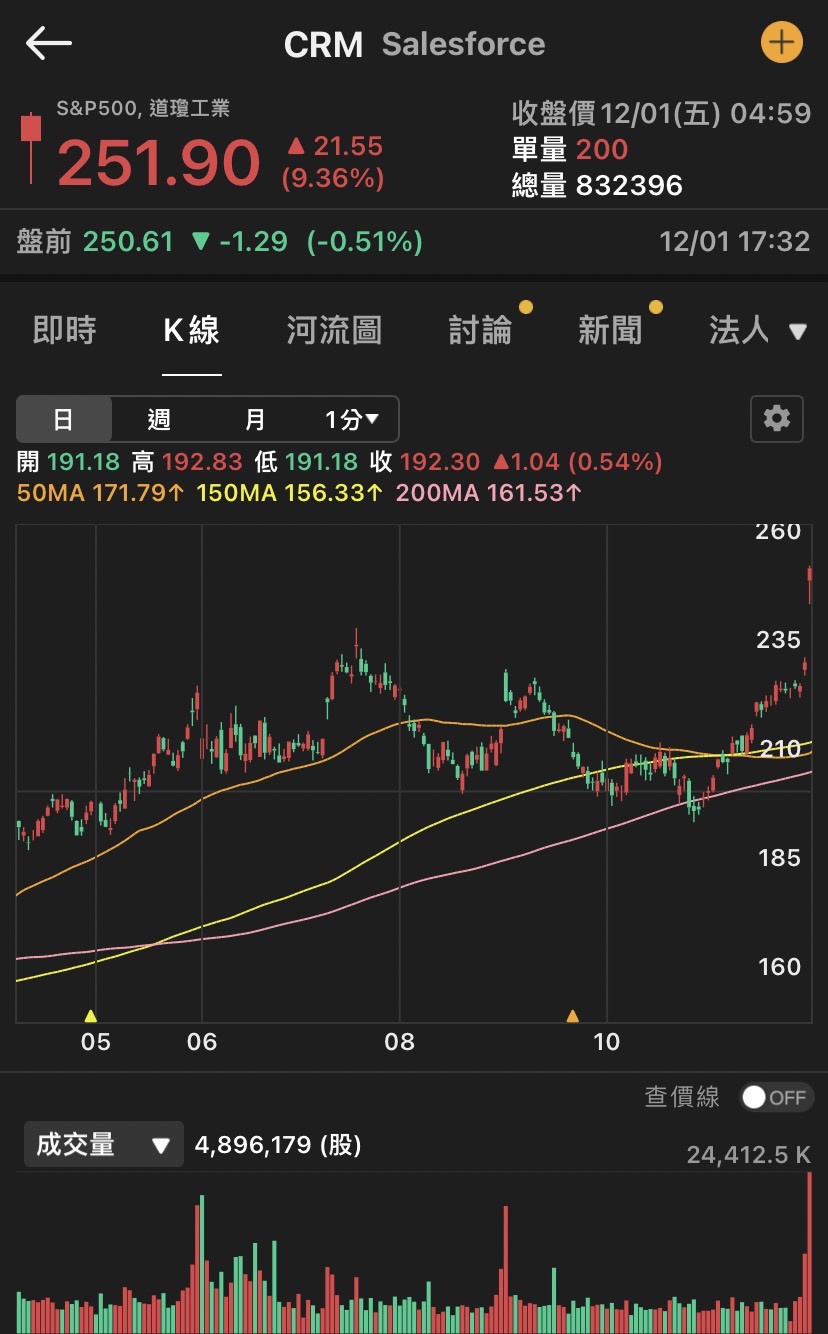This screenshot has height=1334, width=828.
Task: Tap the red candlestick icon beside price
Action: [x=31, y=146]
